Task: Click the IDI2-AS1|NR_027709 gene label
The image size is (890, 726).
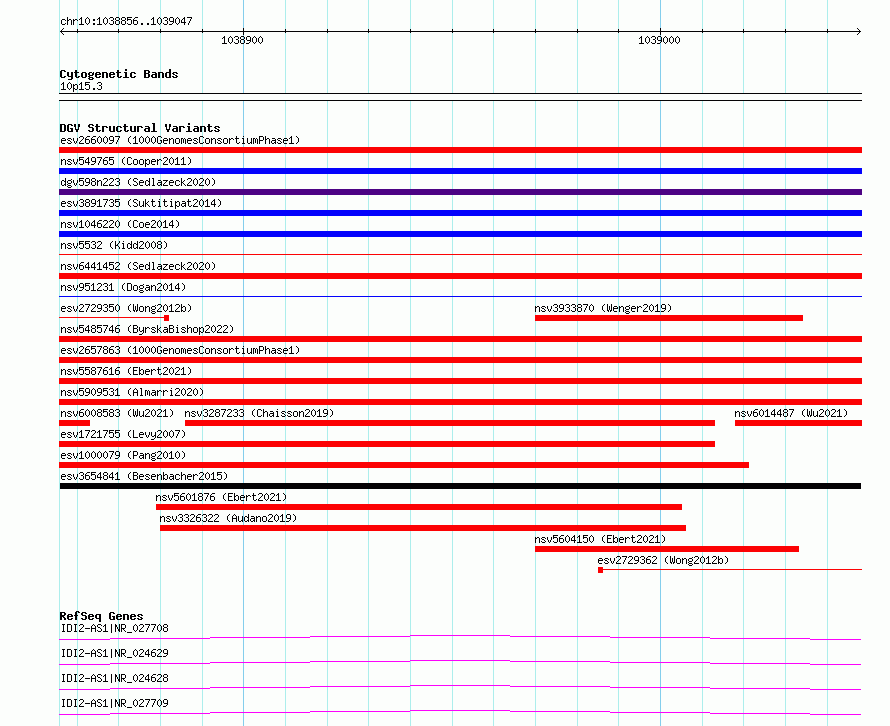Action: tap(115, 703)
